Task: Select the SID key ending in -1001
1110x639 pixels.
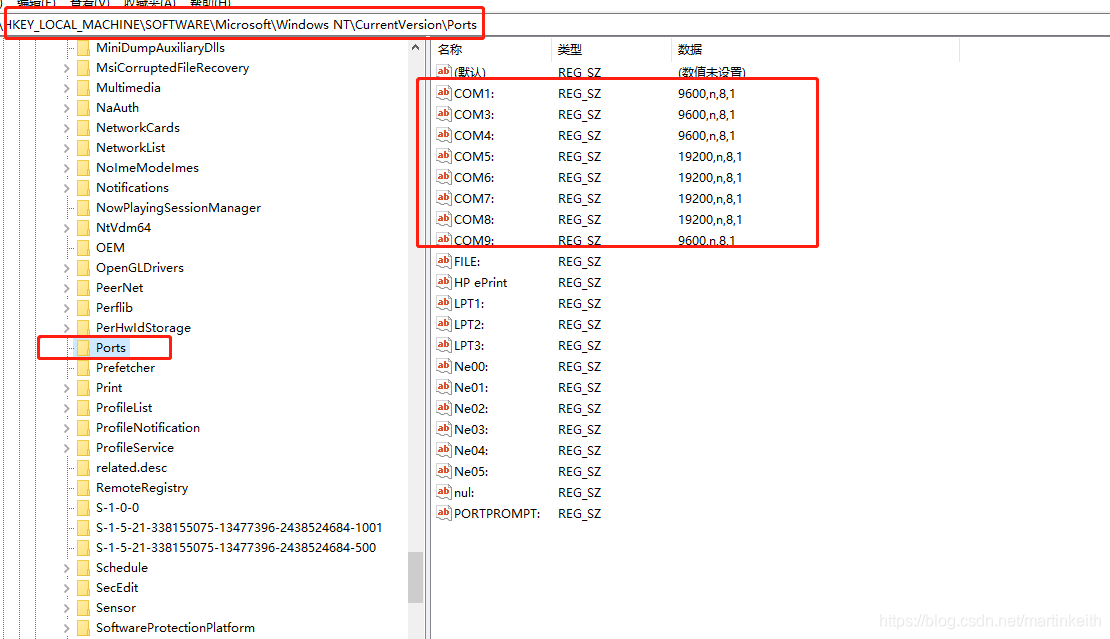Action: point(239,527)
